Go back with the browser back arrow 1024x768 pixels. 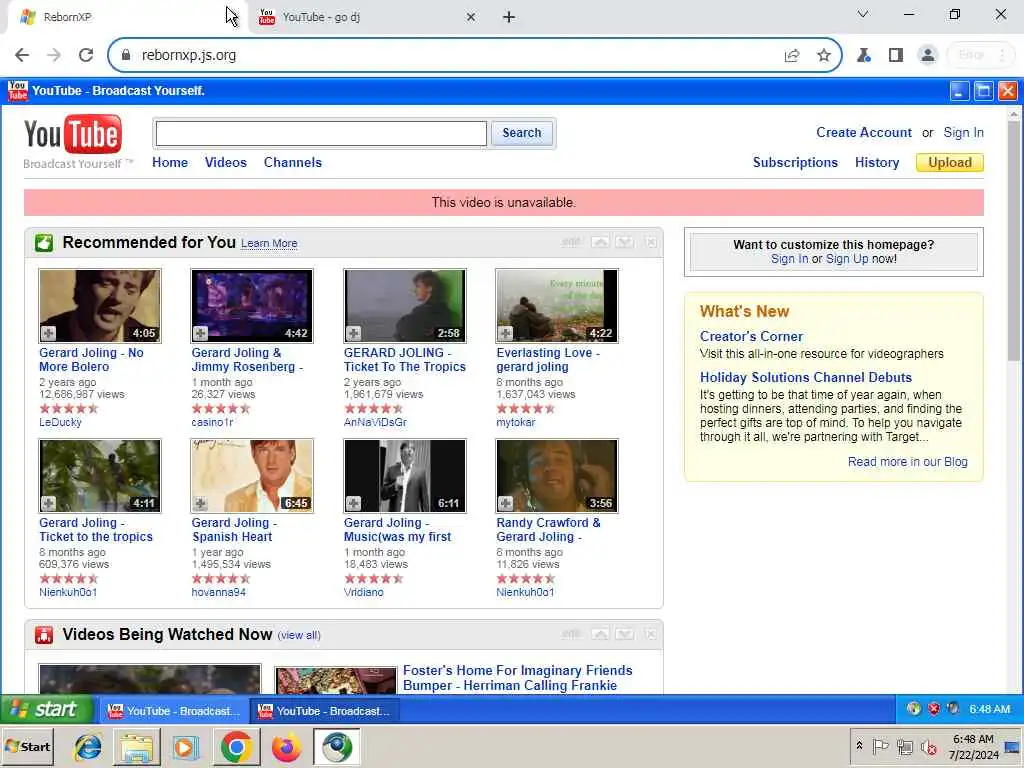[x=22, y=55]
